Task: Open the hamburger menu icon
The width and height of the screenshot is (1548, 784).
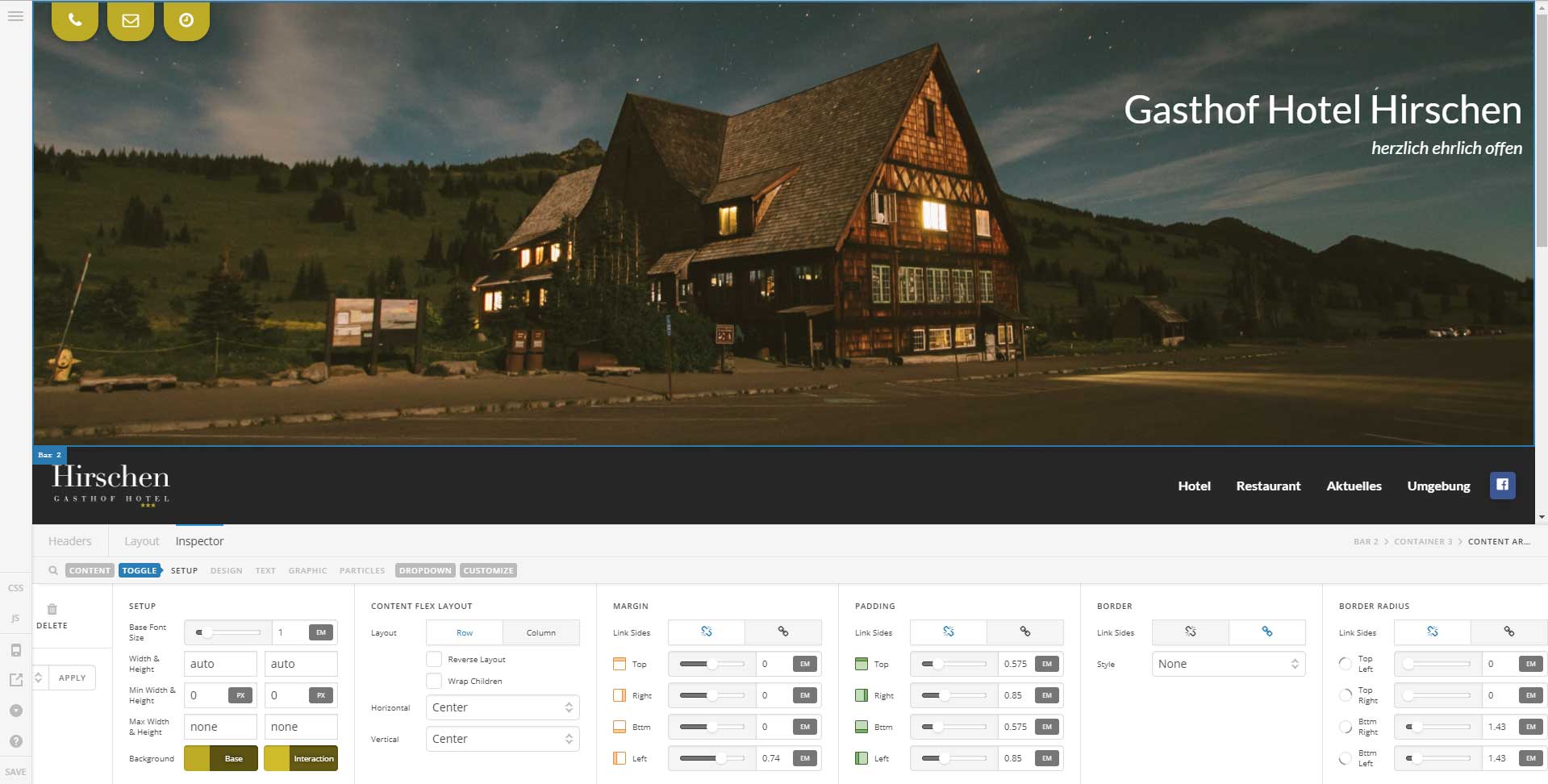Action: (x=15, y=16)
